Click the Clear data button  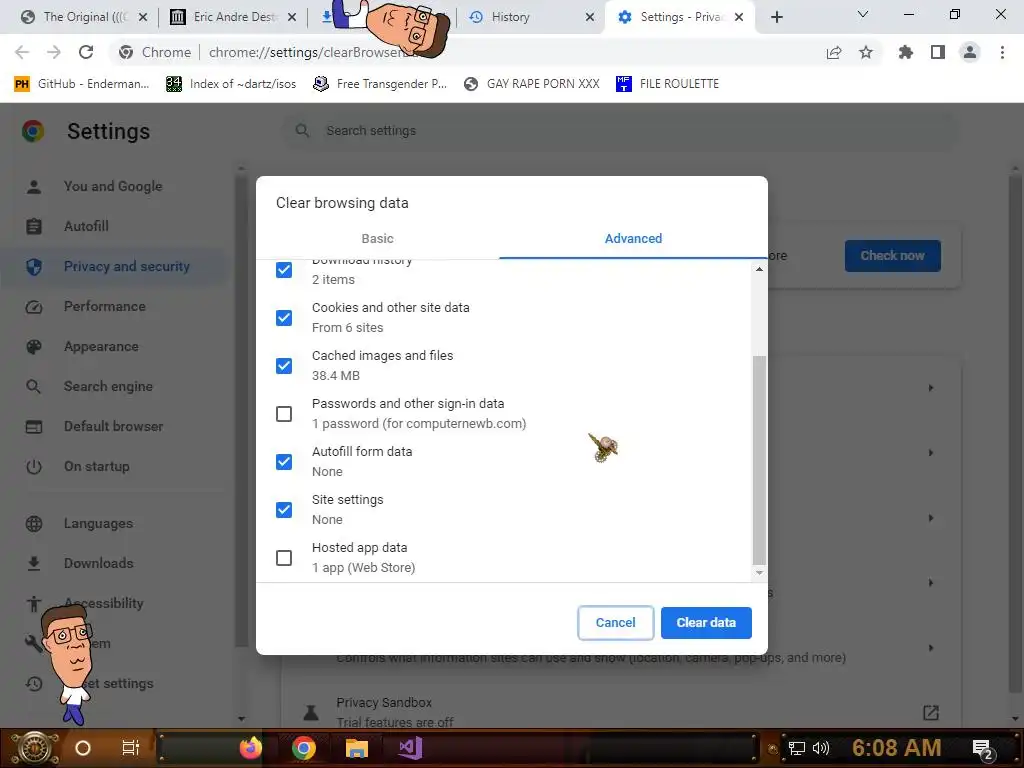pyautogui.click(x=706, y=623)
